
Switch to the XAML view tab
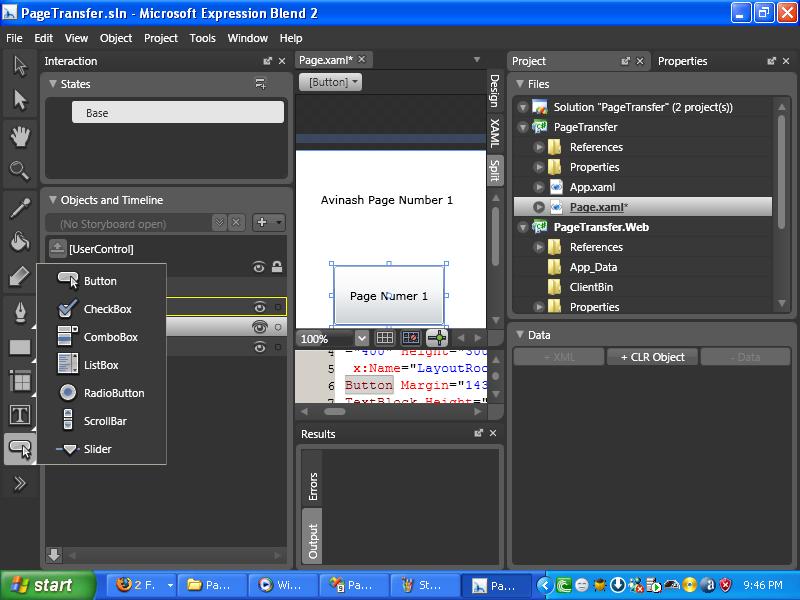(x=494, y=133)
